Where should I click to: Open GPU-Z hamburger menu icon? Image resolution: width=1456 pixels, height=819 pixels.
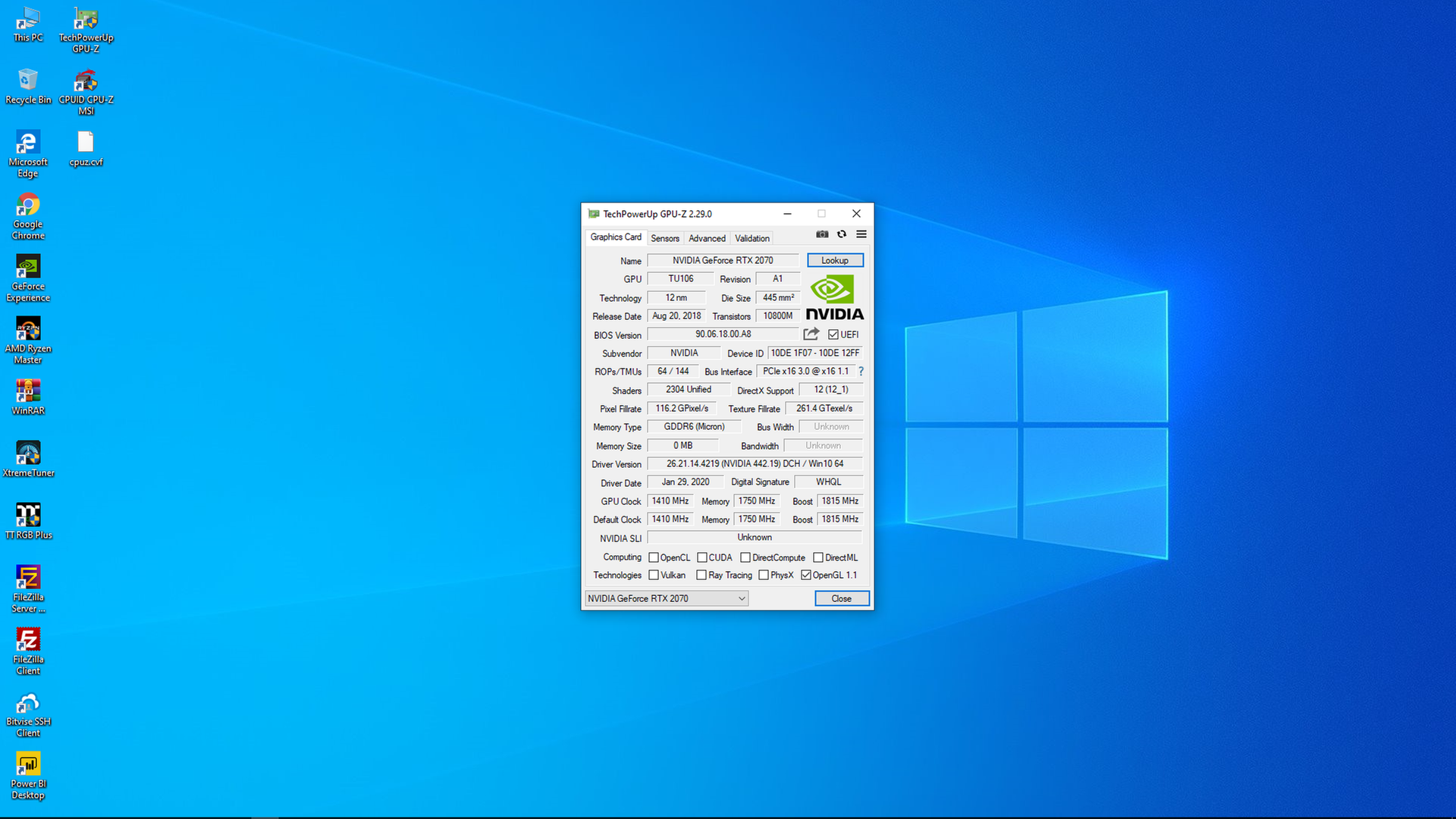point(861,234)
